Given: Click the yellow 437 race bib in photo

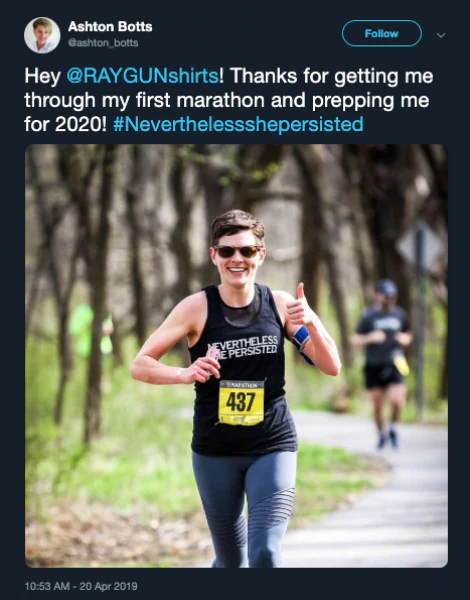Looking at the screenshot, I should coord(241,402).
